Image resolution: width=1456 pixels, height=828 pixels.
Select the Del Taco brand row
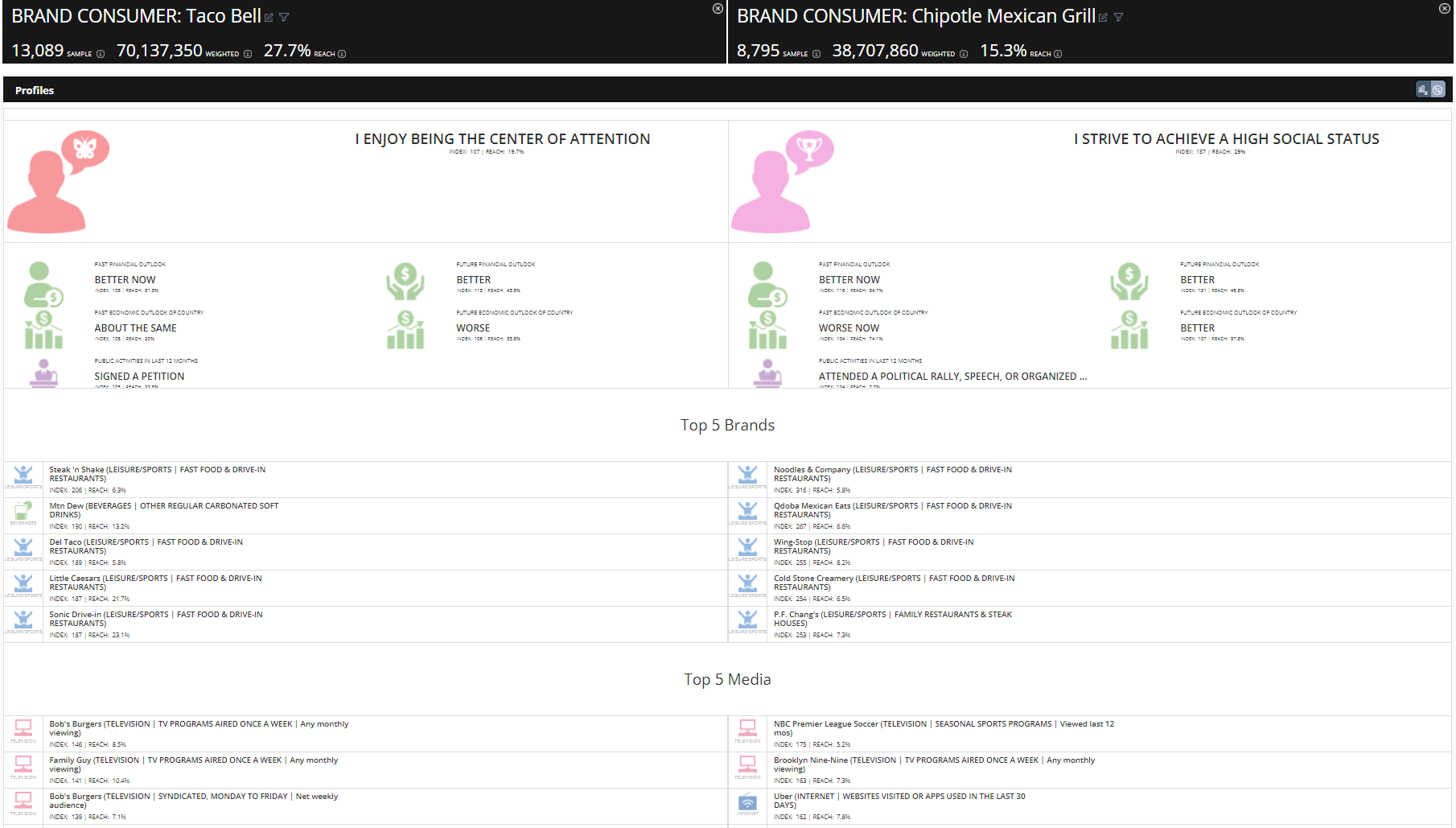coord(365,552)
